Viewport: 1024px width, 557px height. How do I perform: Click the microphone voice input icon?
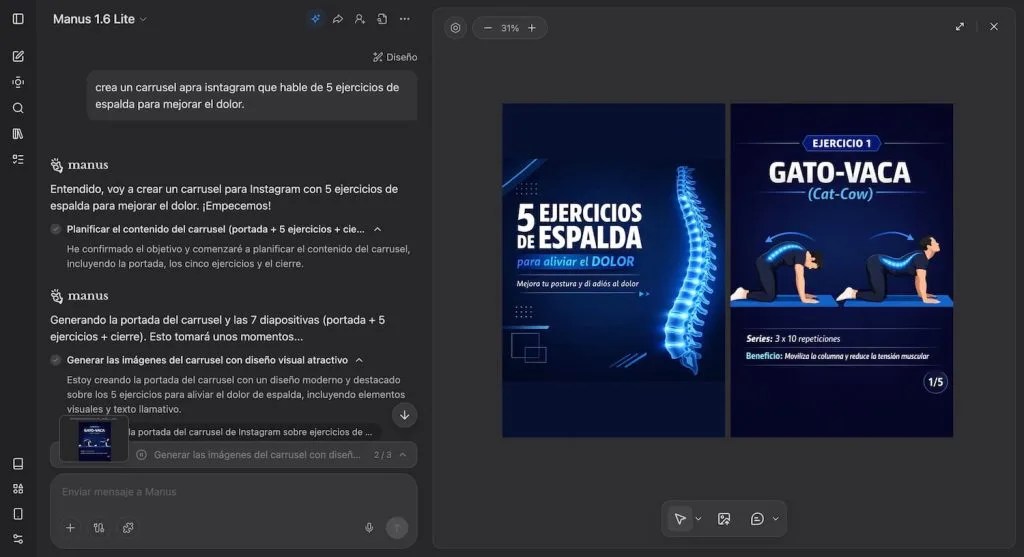[369, 528]
